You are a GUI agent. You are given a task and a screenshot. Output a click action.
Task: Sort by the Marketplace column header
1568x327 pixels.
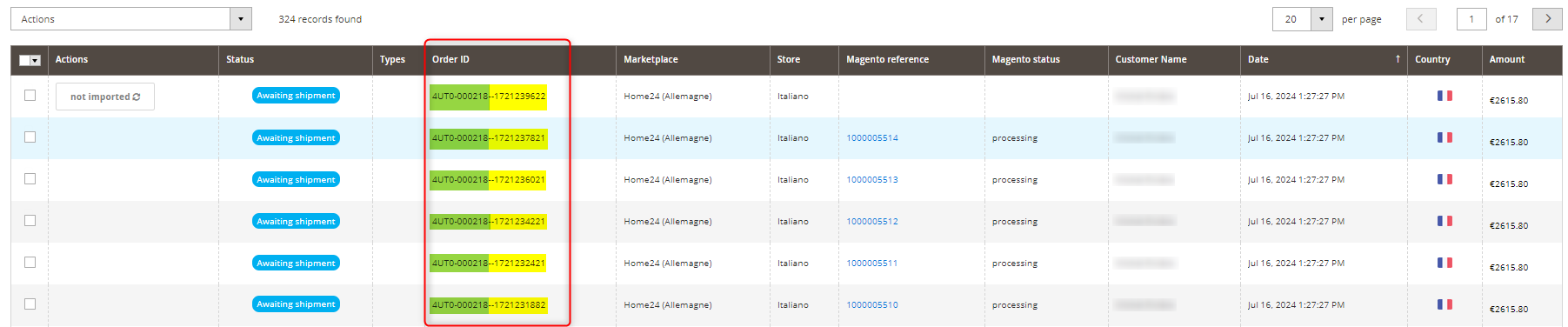click(693, 60)
